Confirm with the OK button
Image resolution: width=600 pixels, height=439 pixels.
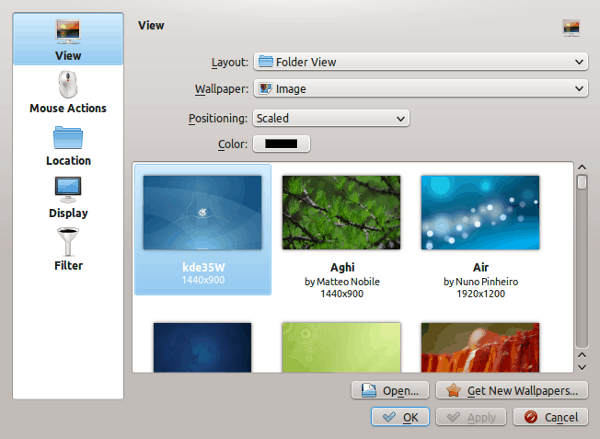[x=401, y=417]
